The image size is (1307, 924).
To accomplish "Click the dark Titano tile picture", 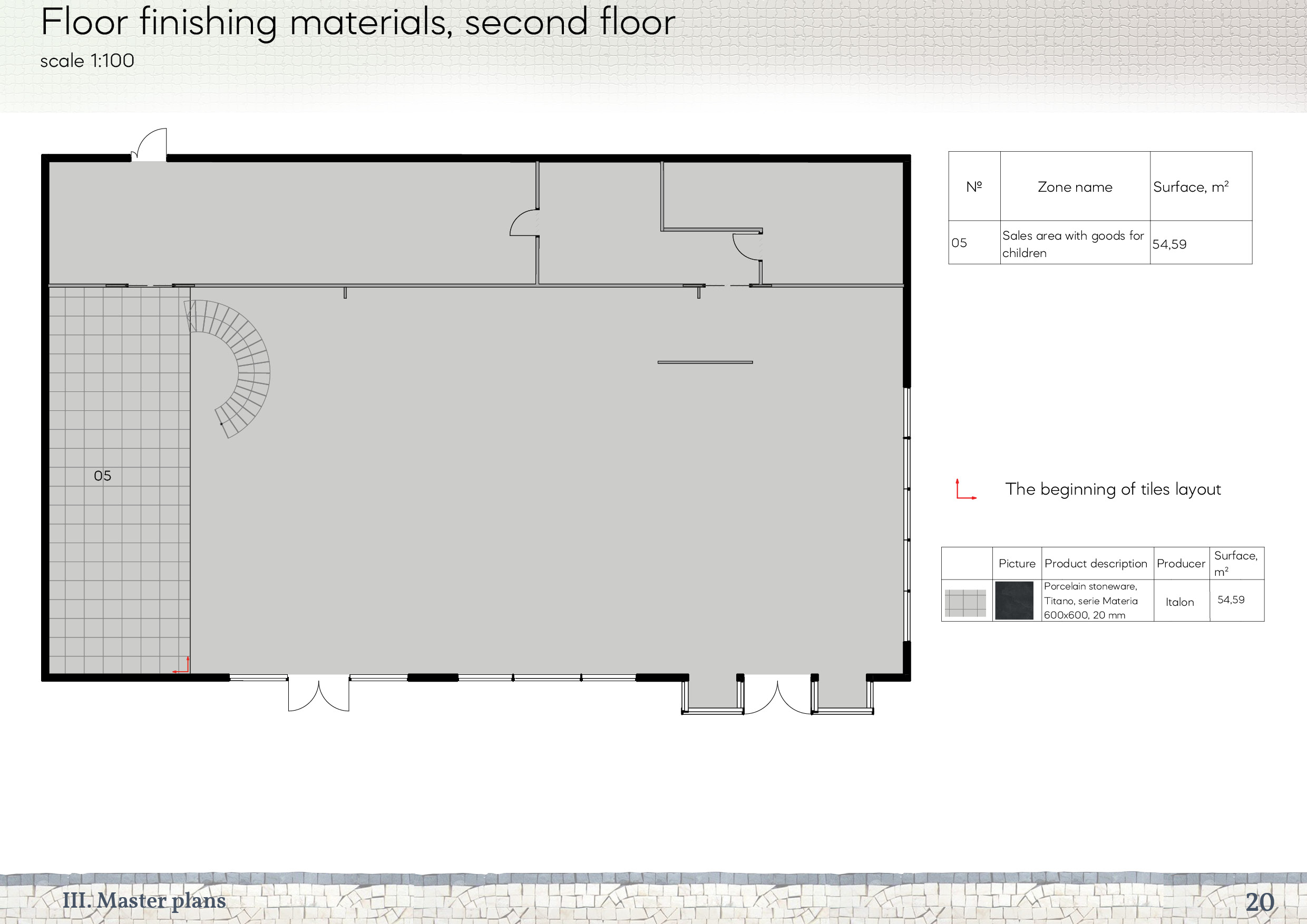I will [x=1014, y=600].
